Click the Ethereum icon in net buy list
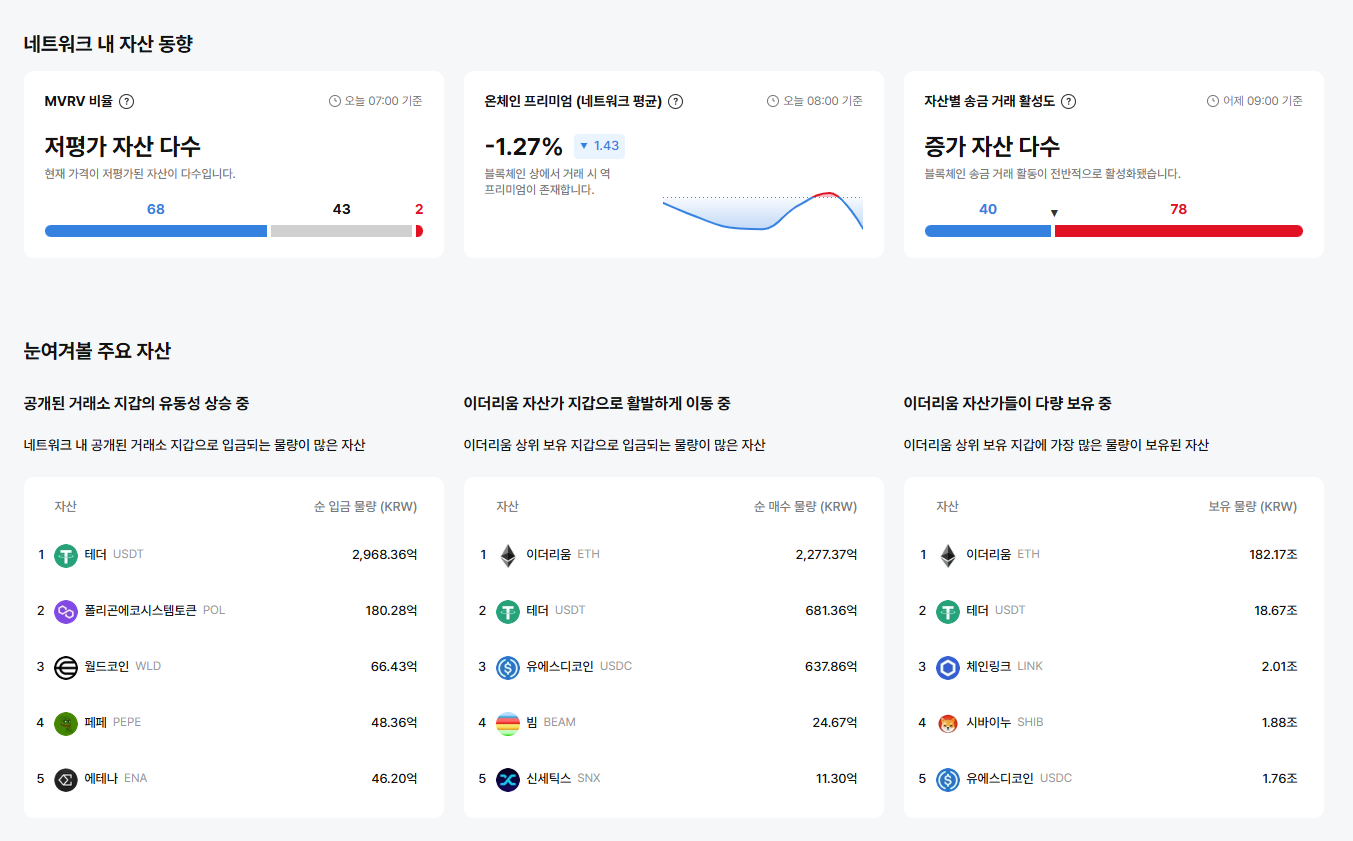The height and width of the screenshot is (841, 1353). pos(507,554)
